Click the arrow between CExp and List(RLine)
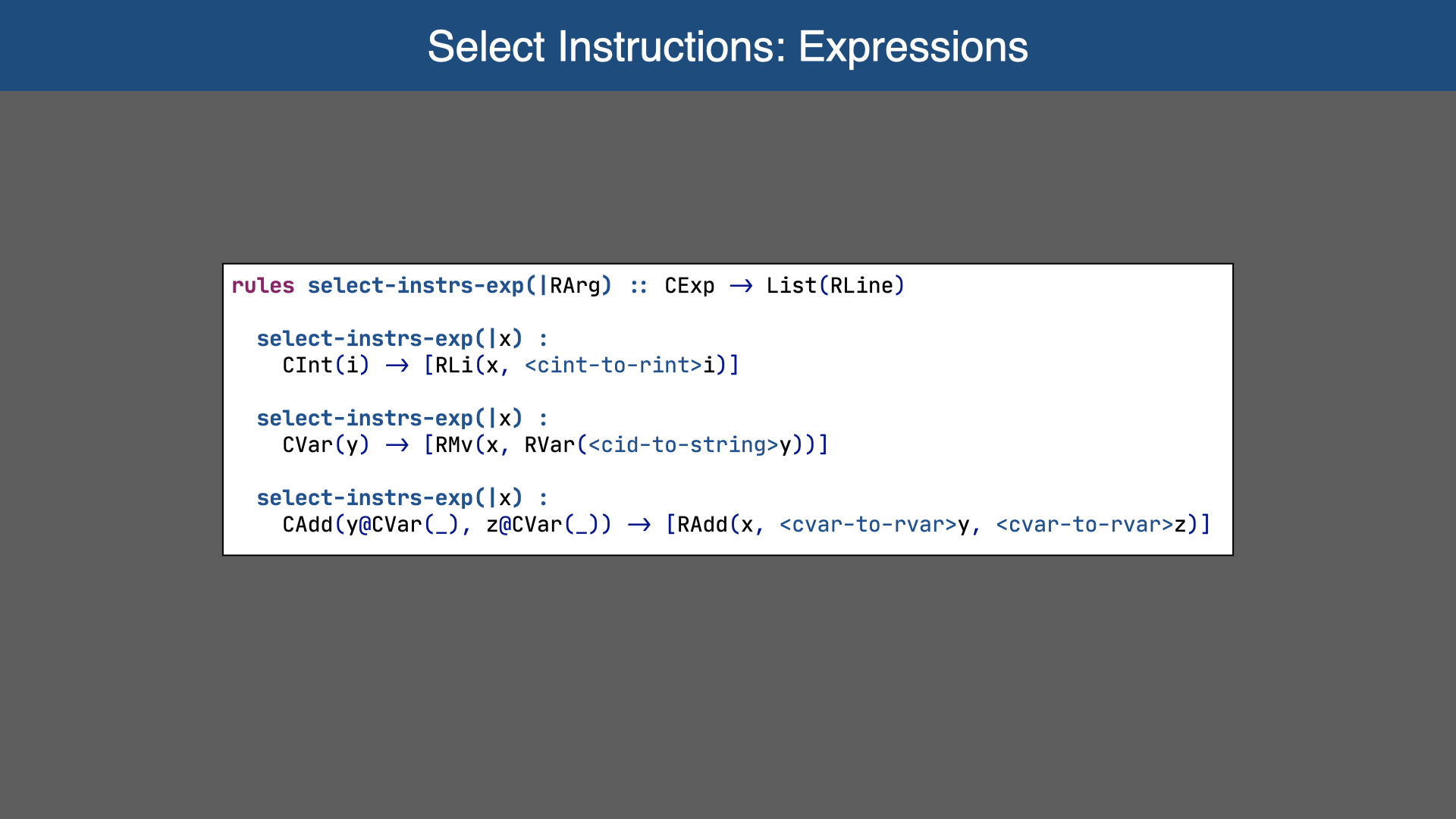Screen dimensions: 1456x819 click(x=741, y=286)
